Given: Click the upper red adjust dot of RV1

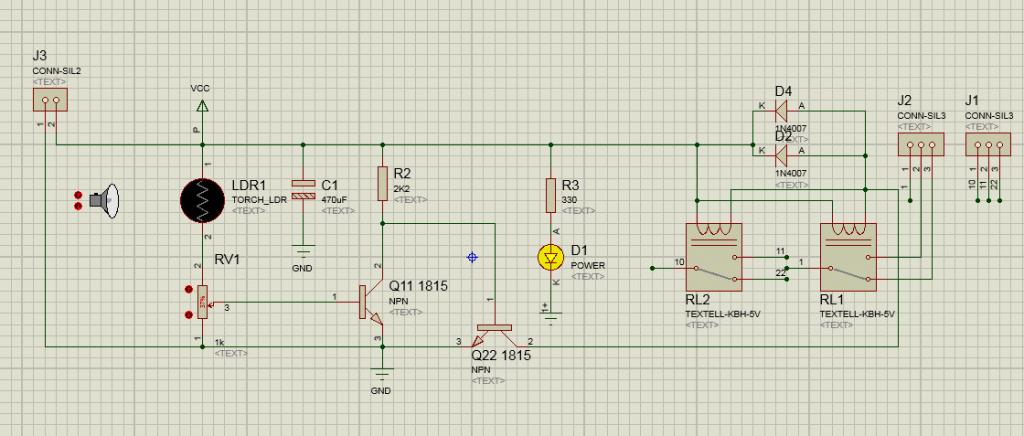Looking at the screenshot, I should pyautogui.click(x=189, y=289).
